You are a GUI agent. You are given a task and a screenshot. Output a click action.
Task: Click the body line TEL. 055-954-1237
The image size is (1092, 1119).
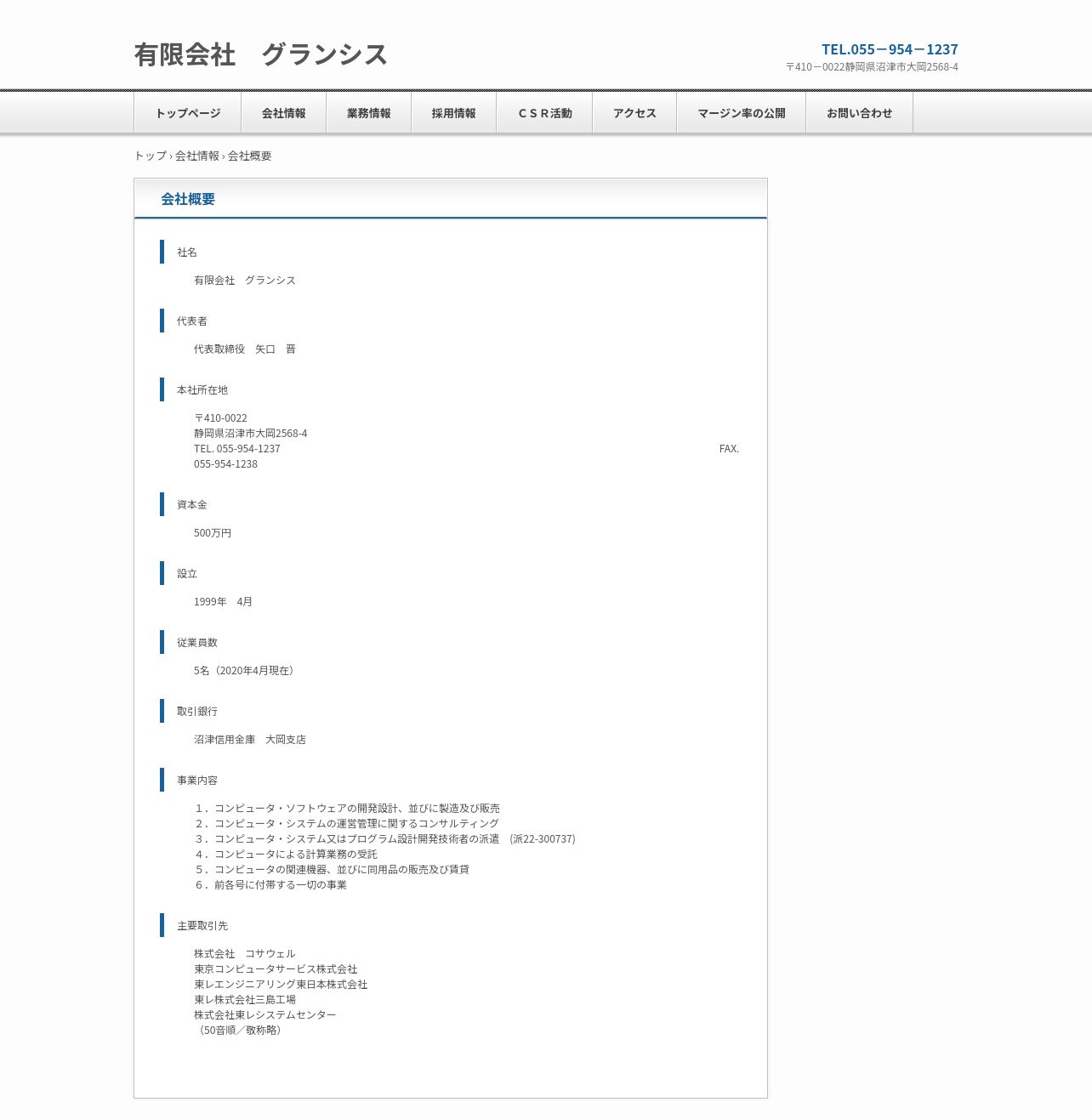pos(237,449)
